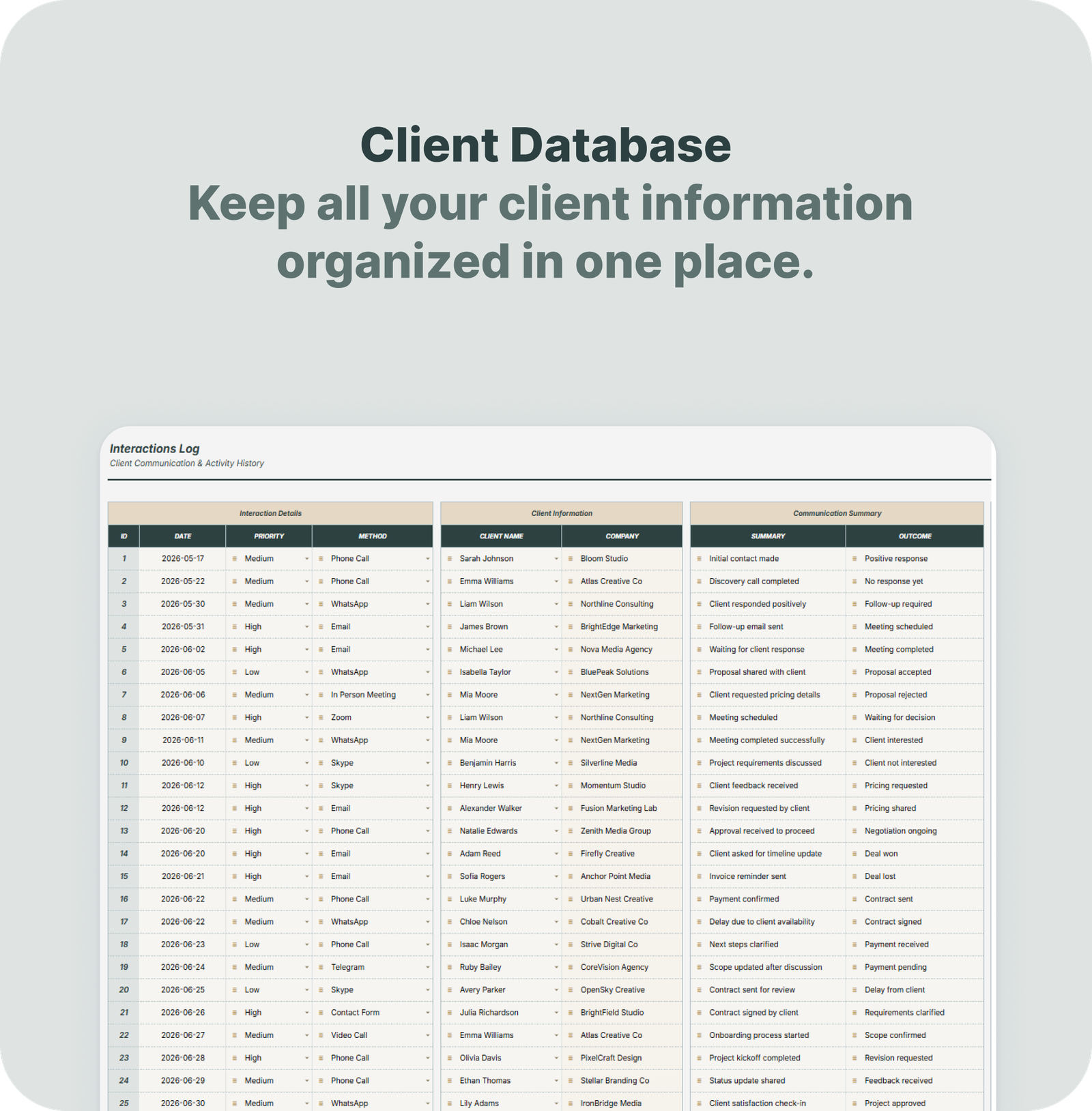The height and width of the screenshot is (1111, 1092).
Task: Open client dropdown for Benjamin Harris
Action: pyautogui.click(x=556, y=763)
